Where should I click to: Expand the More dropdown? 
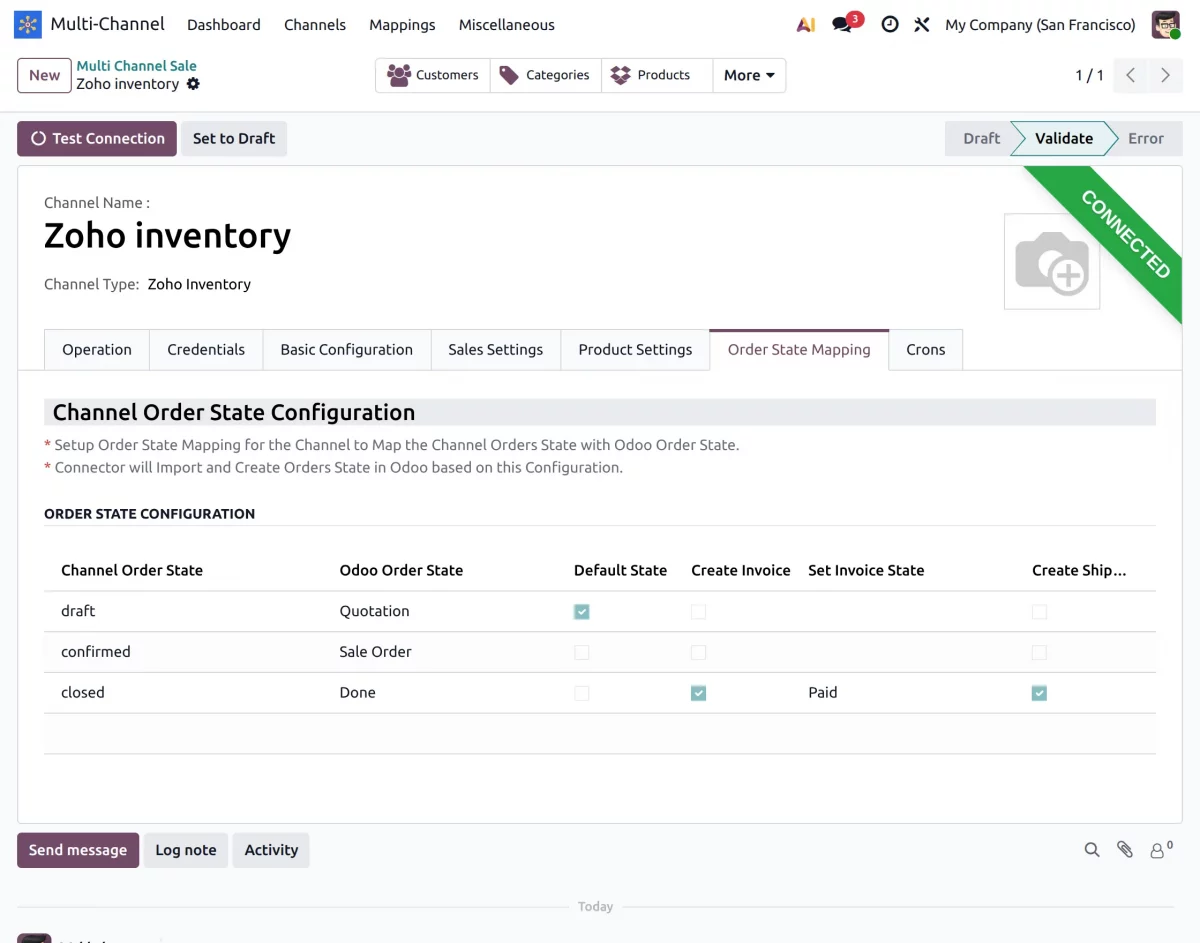click(749, 75)
